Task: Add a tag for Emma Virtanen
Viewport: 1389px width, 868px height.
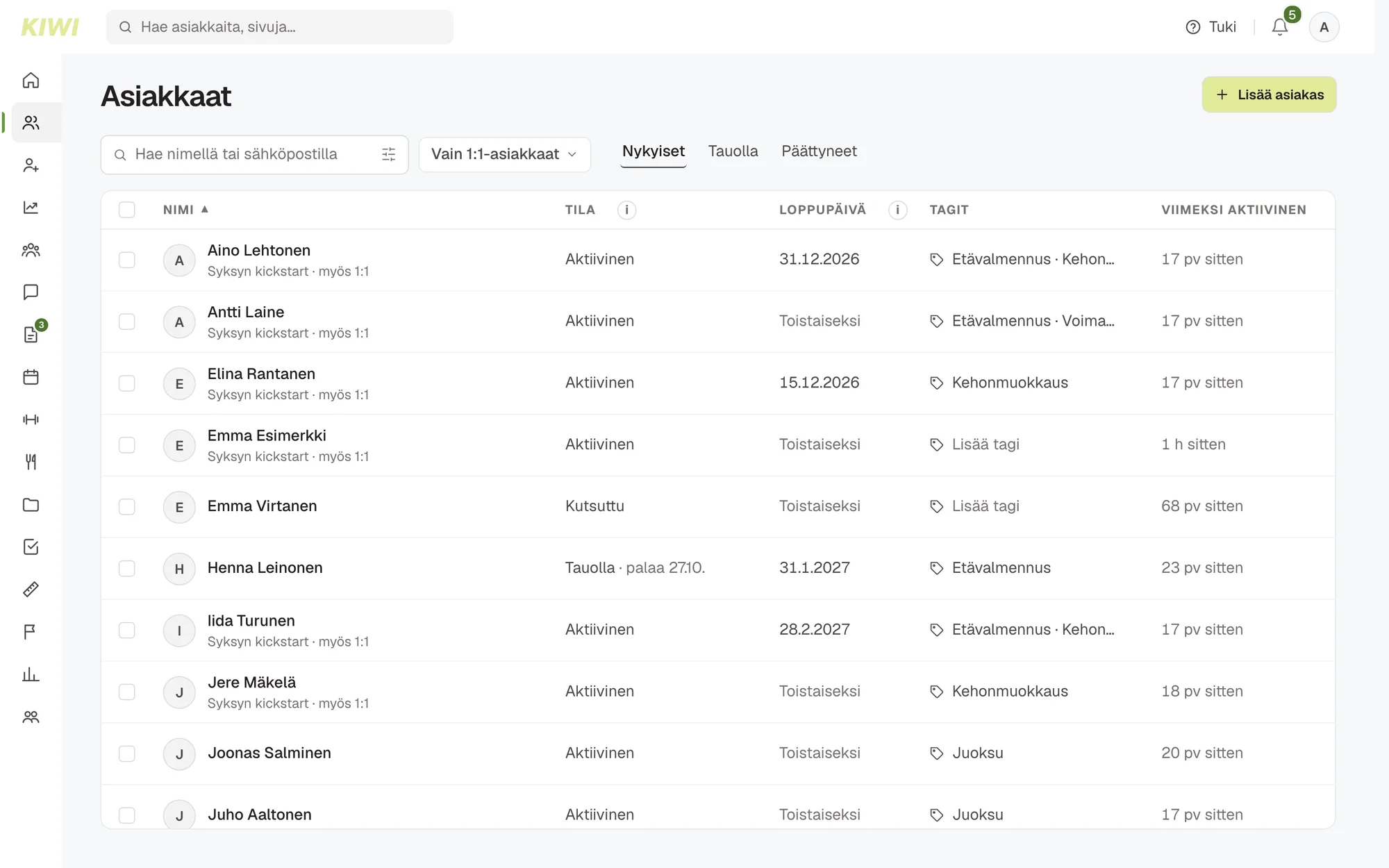Action: point(974,506)
